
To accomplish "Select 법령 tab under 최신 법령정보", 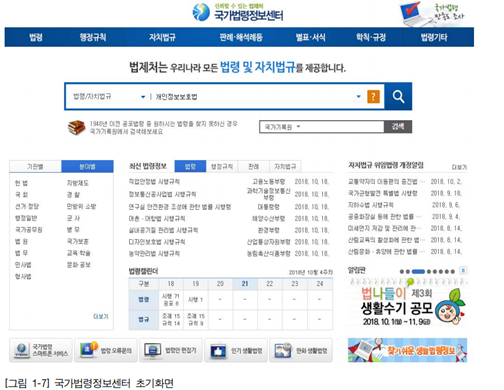I will pos(190,166).
